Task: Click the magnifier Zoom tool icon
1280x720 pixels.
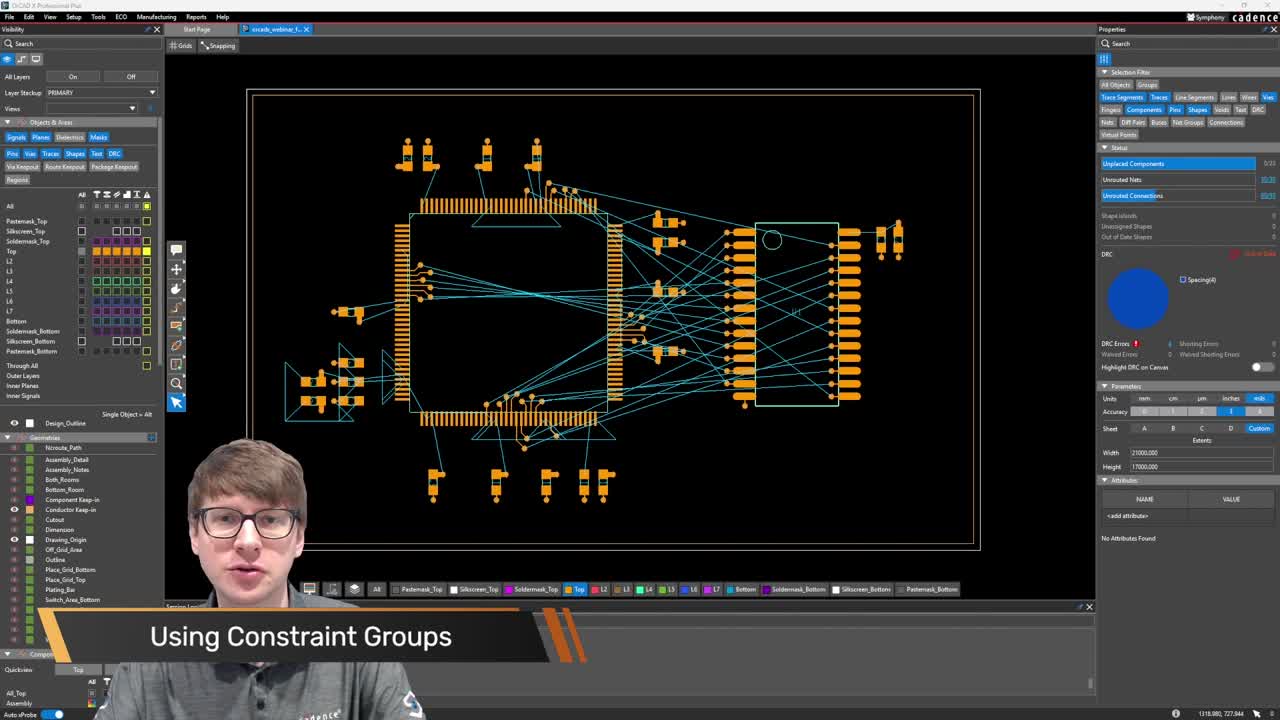Action: [x=176, y=383]
